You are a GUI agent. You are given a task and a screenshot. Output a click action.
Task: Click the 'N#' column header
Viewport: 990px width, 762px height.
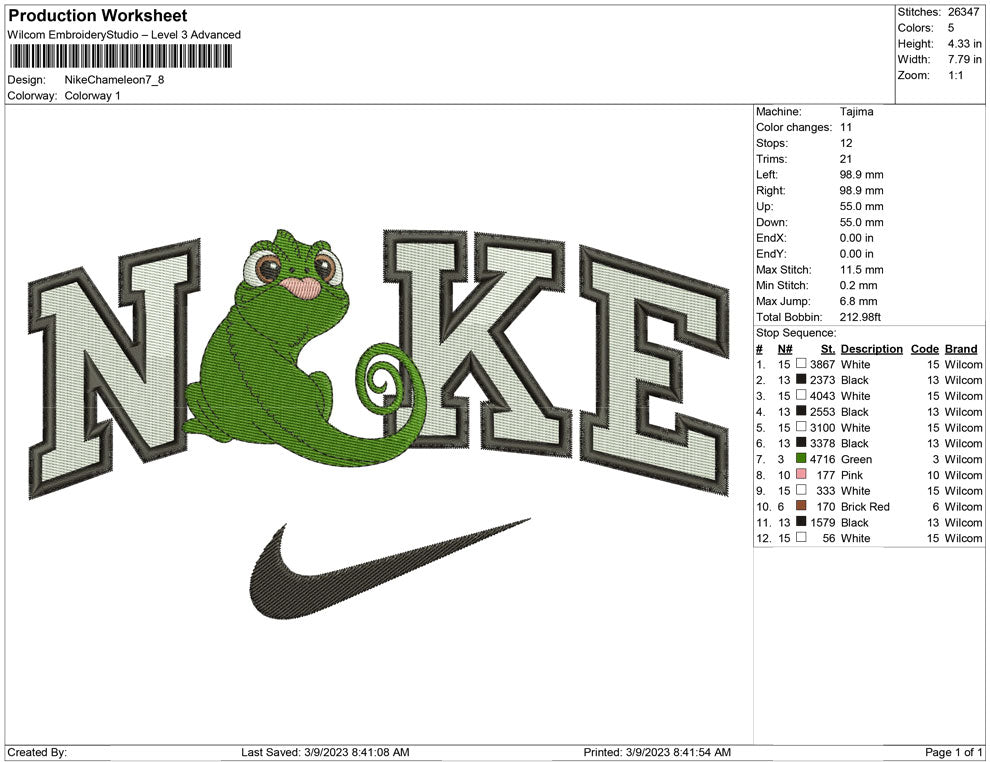pos(785,348)
